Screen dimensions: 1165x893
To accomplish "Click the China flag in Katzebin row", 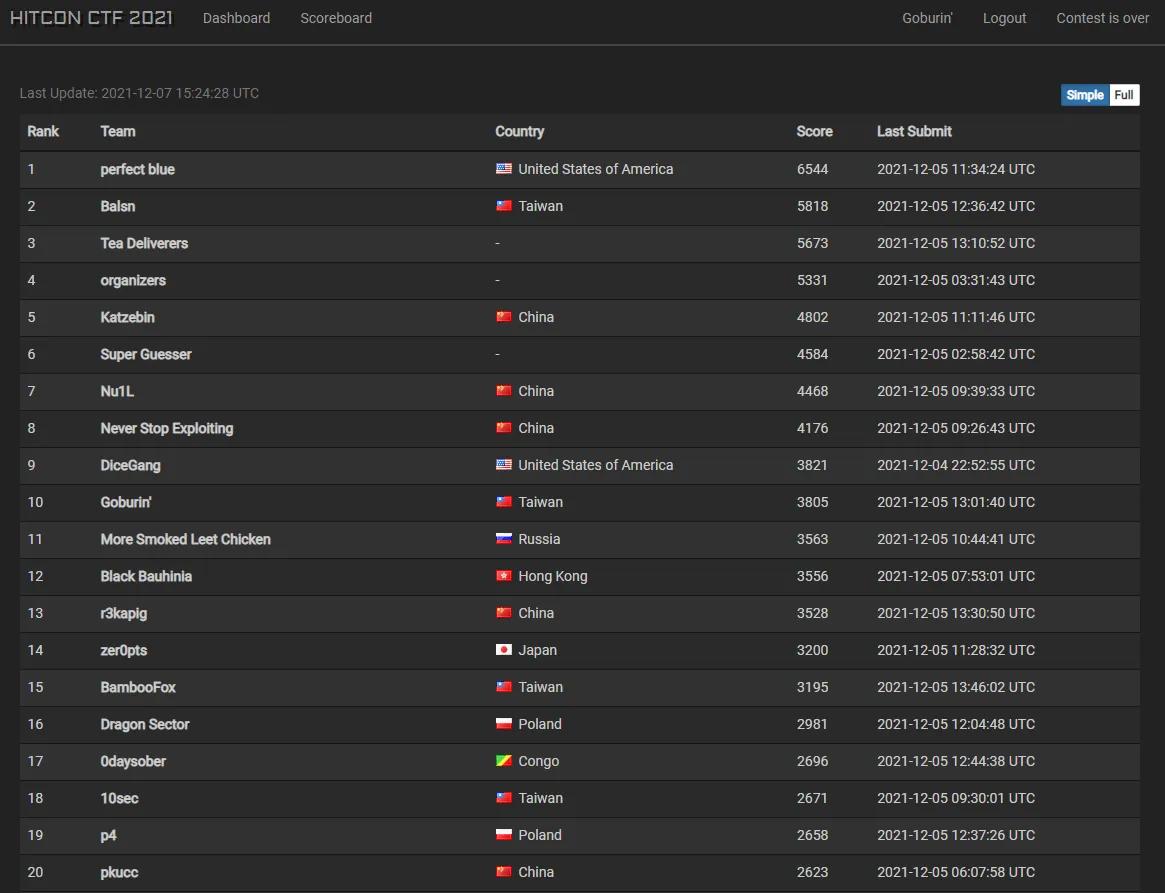I will 504,317.
